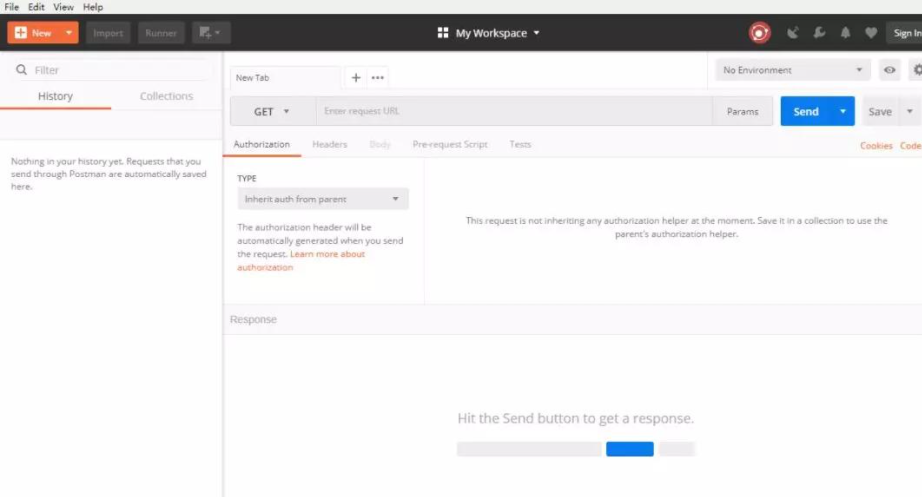
Task: Send the request with the Send button
Action: [806, 111]
